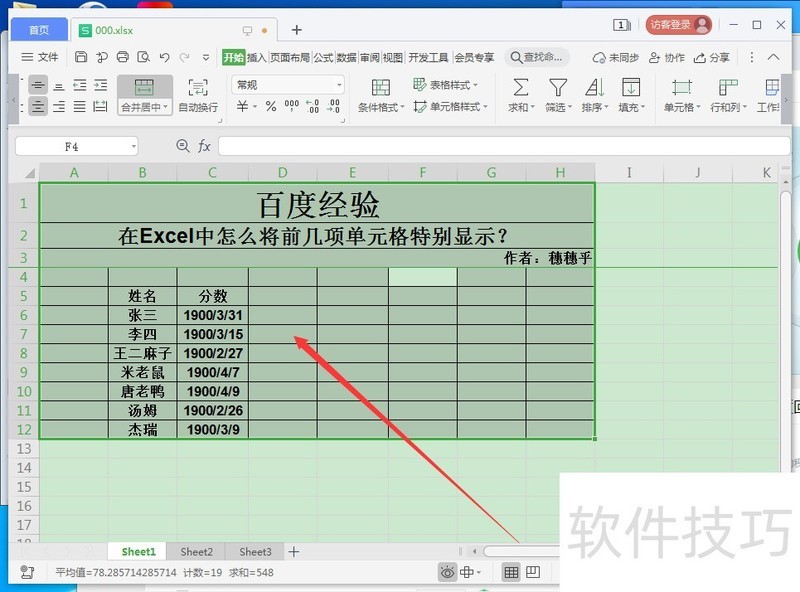Click the Redo arrow icon

click(185, 57)
